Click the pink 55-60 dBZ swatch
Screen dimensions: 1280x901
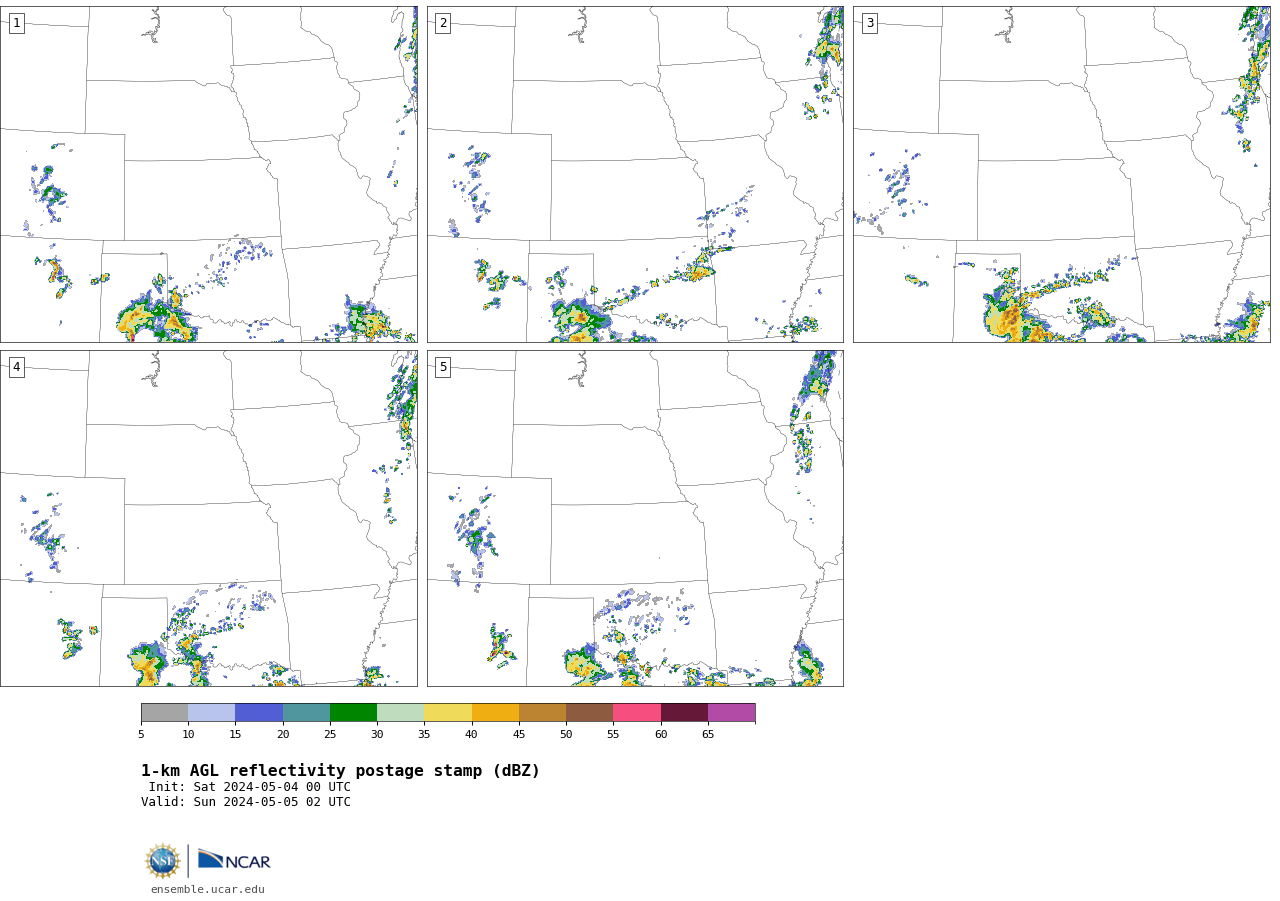tap(637, 713)
